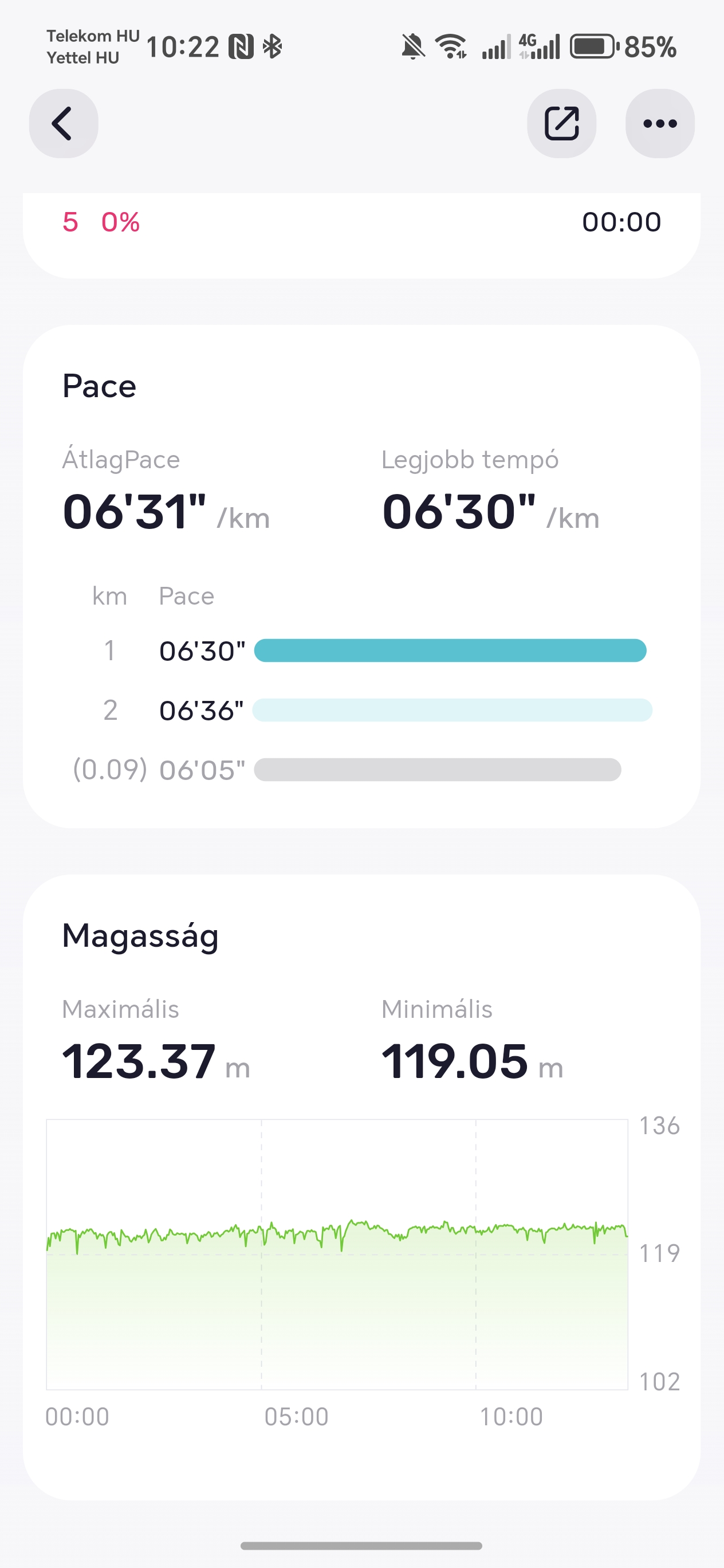Screen dimensions: 724x1568
Task: Tap the km column header
Action: tap(109, 597)
